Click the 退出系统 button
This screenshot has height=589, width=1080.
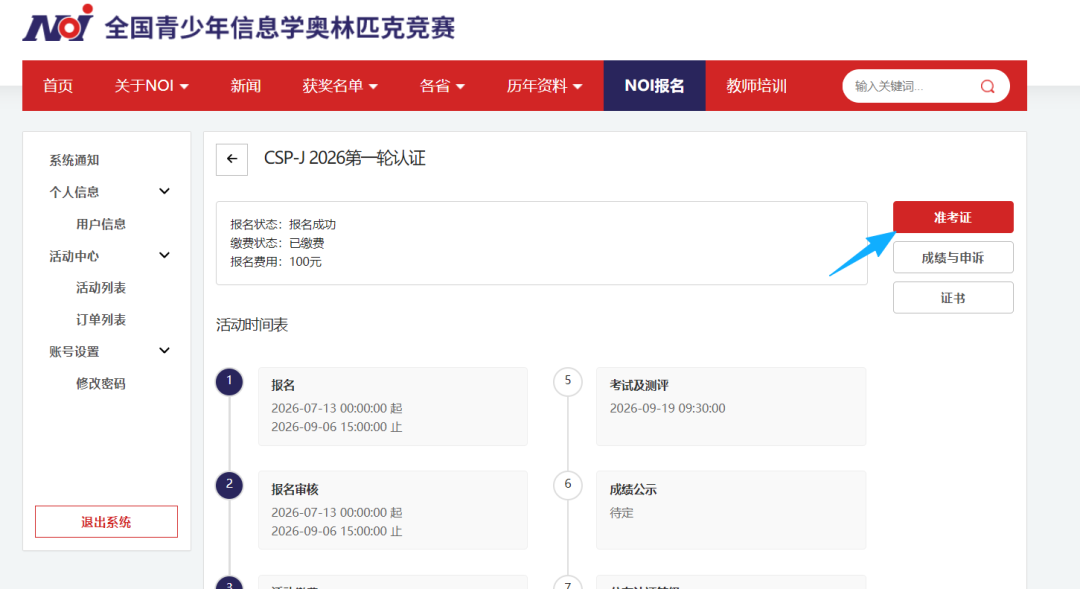(106, 521)
